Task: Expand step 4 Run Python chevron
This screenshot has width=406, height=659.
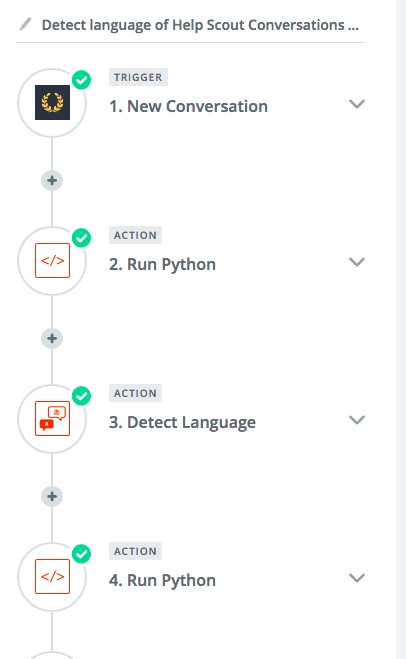Action: point(357,578)
